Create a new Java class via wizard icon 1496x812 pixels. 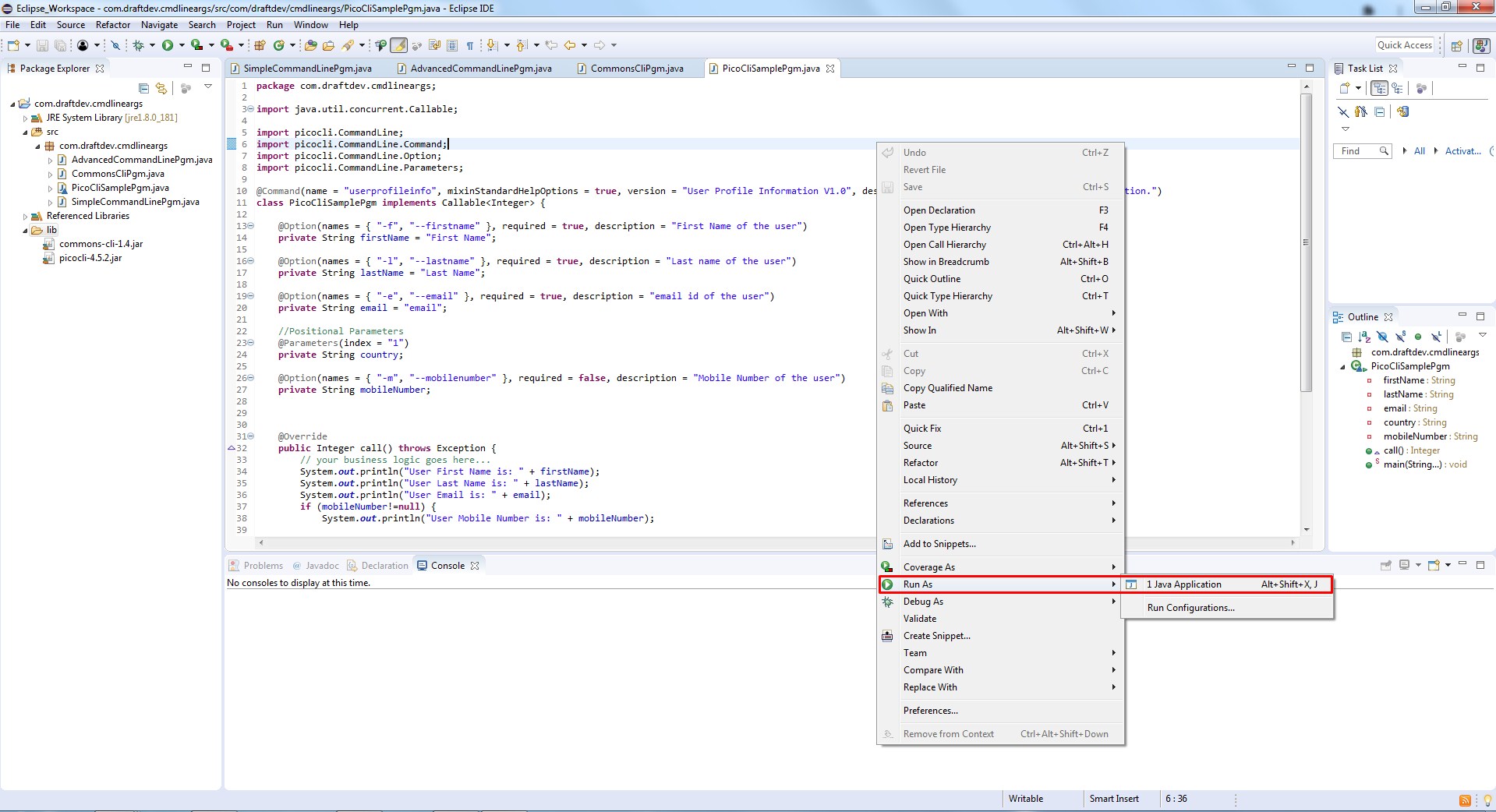coord(281,45)
